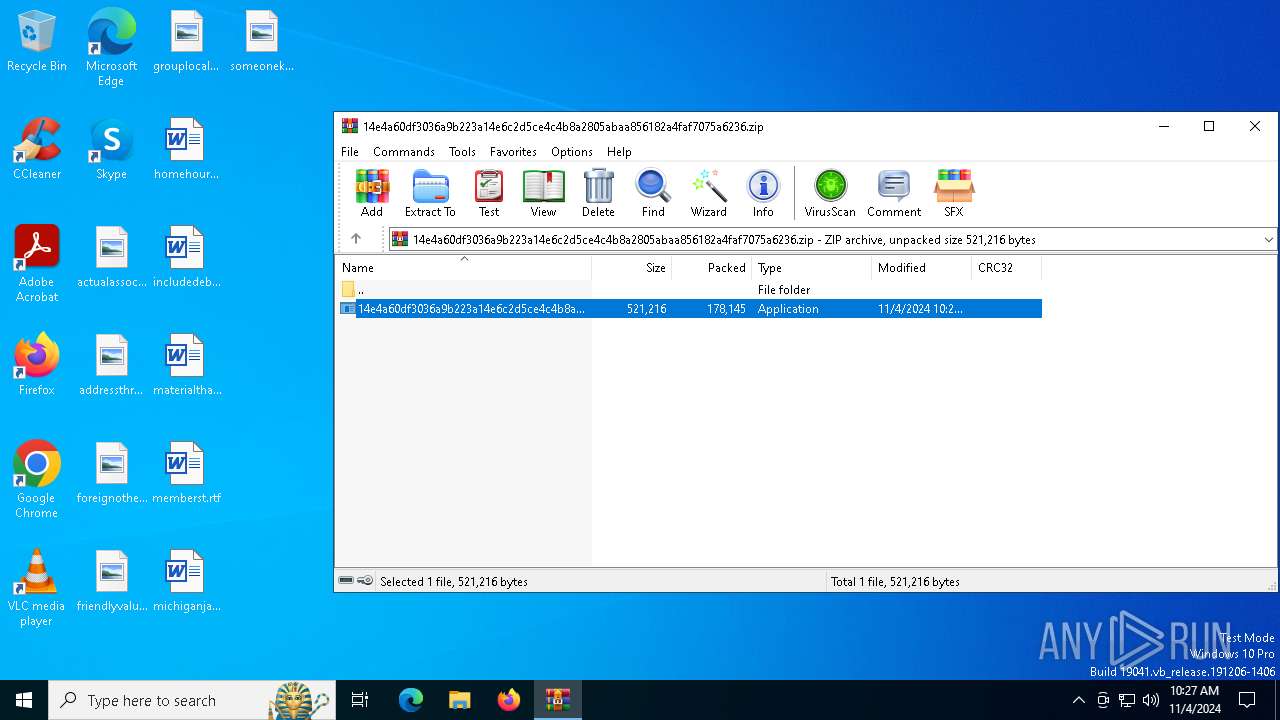Click the Extract To toolbar icon
This screenshot has height=720, width=1280.
point(430,193)
